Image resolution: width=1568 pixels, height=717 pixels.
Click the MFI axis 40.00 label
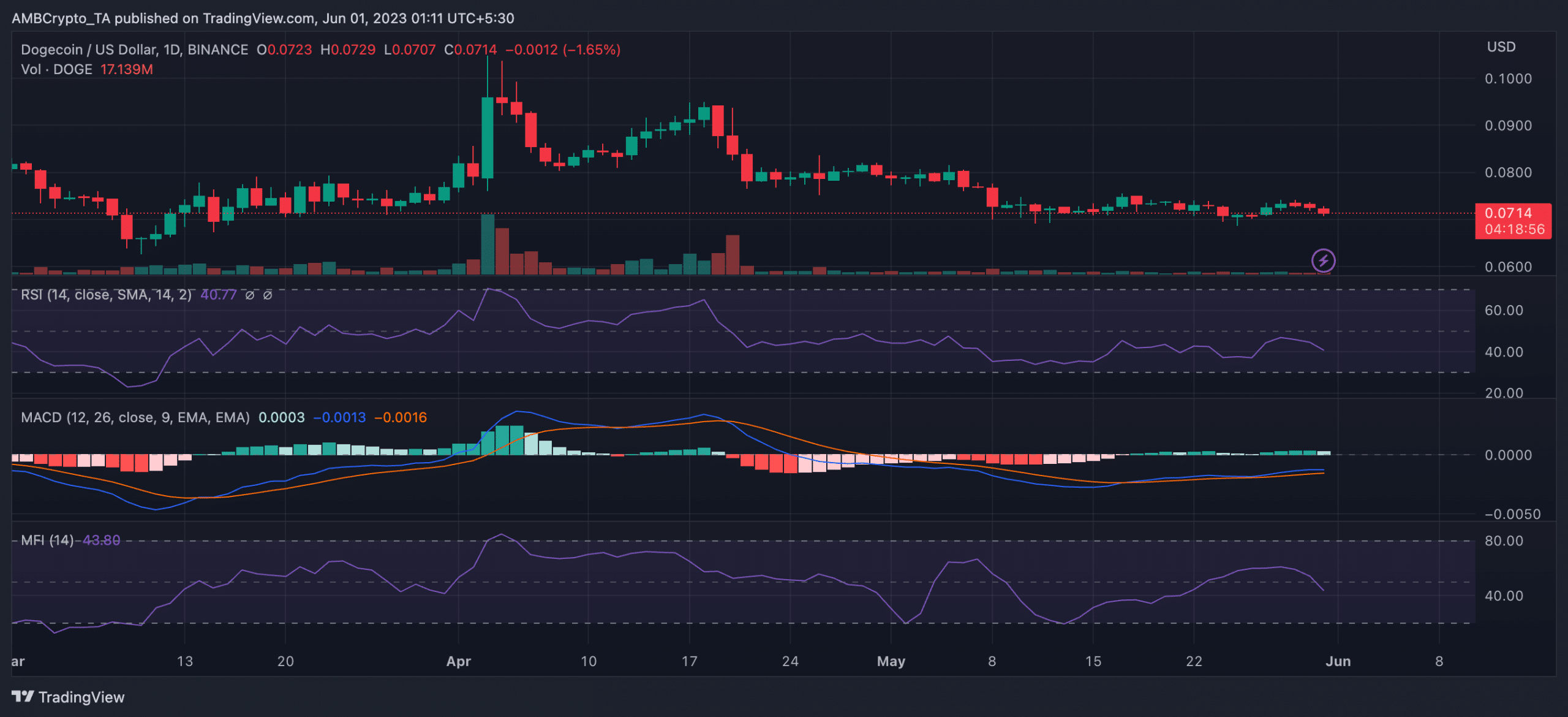tap(1504, 596)
